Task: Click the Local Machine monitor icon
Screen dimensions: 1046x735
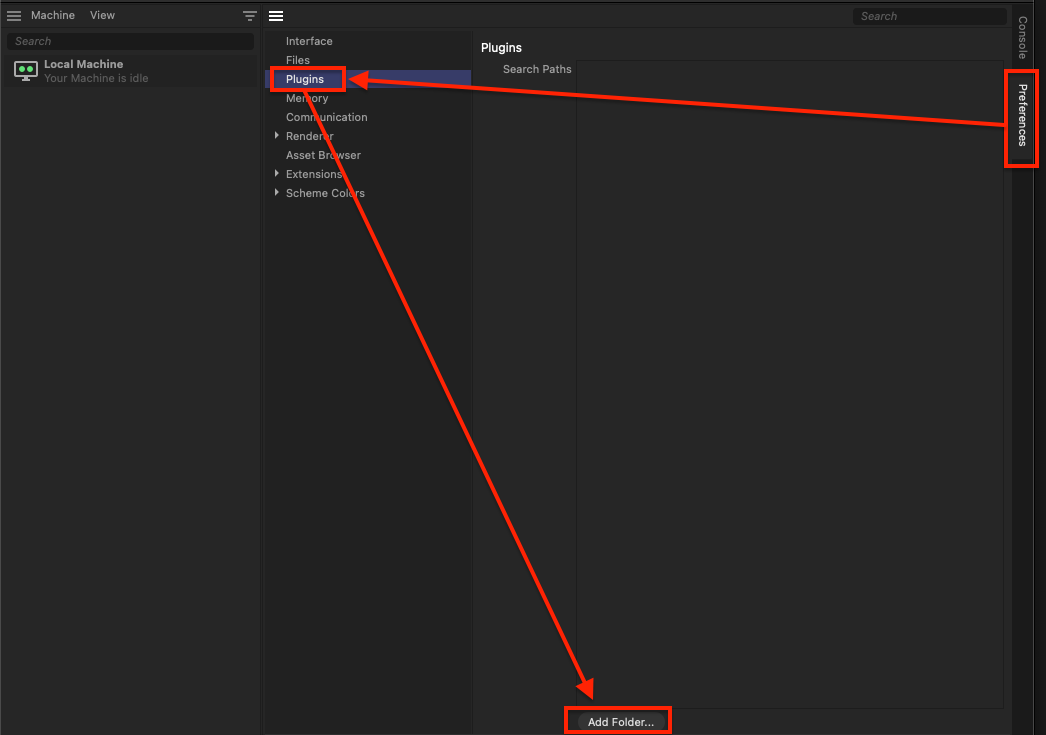Action: point(26,71)
